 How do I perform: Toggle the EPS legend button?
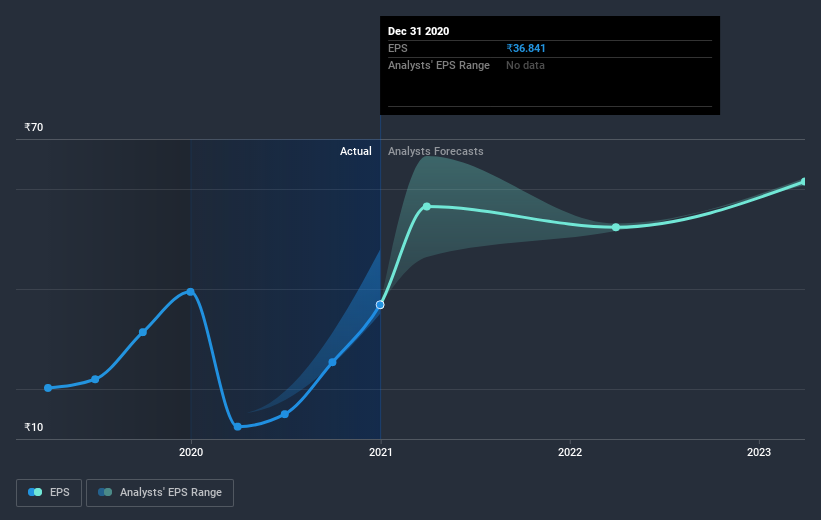click(x=49, y=492)
